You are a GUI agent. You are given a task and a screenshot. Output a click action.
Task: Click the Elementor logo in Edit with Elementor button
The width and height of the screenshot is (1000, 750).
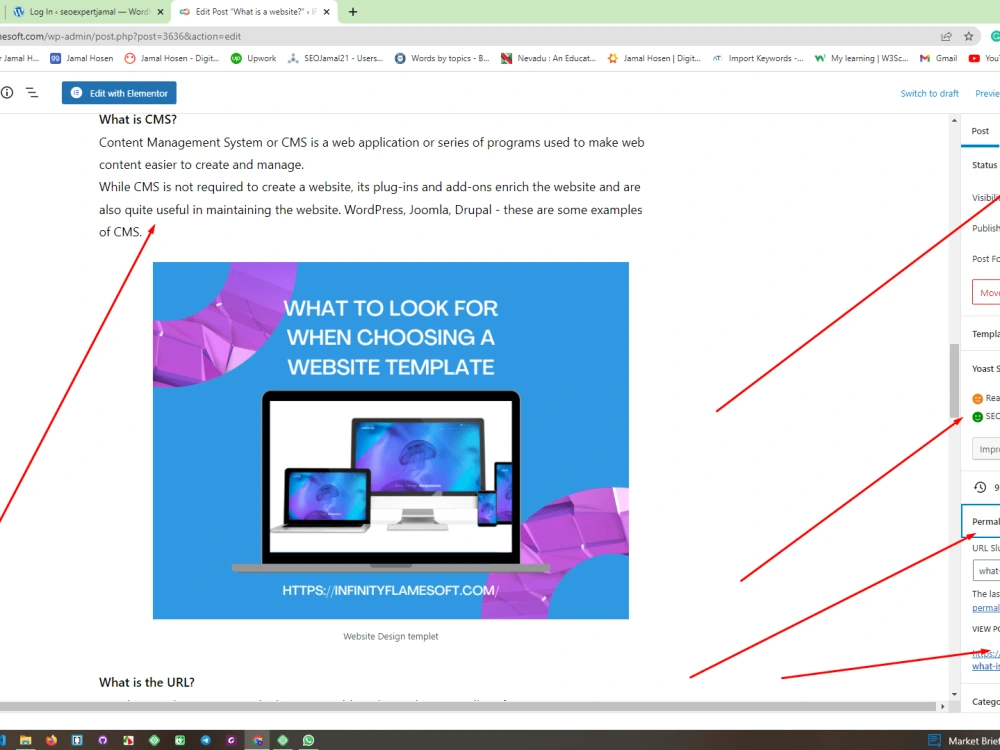pyautogui.click(x=77, y=92)
